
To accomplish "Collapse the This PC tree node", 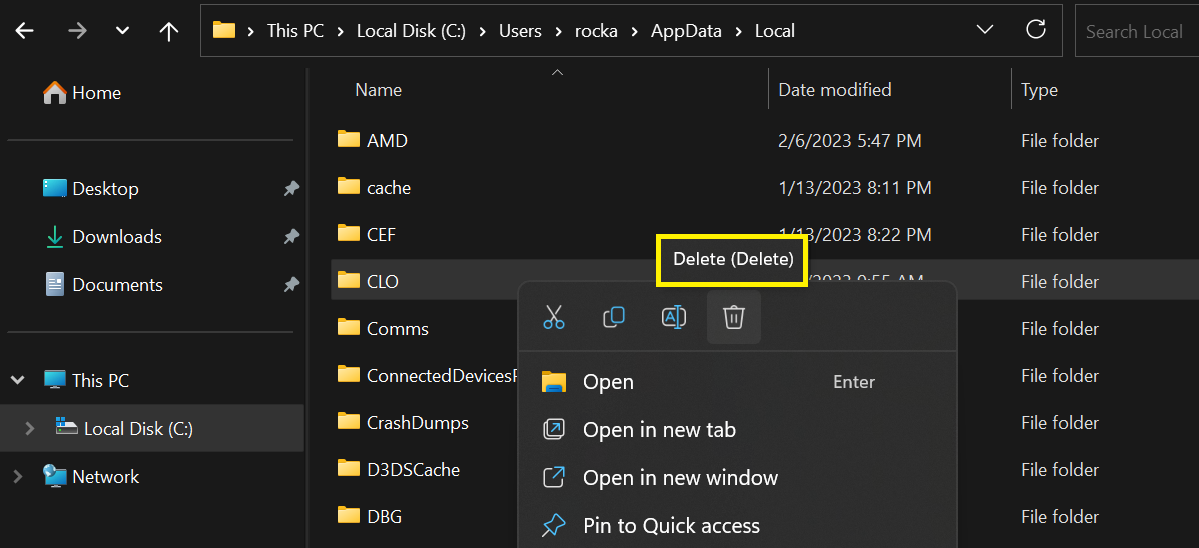I will coord(18,379).
